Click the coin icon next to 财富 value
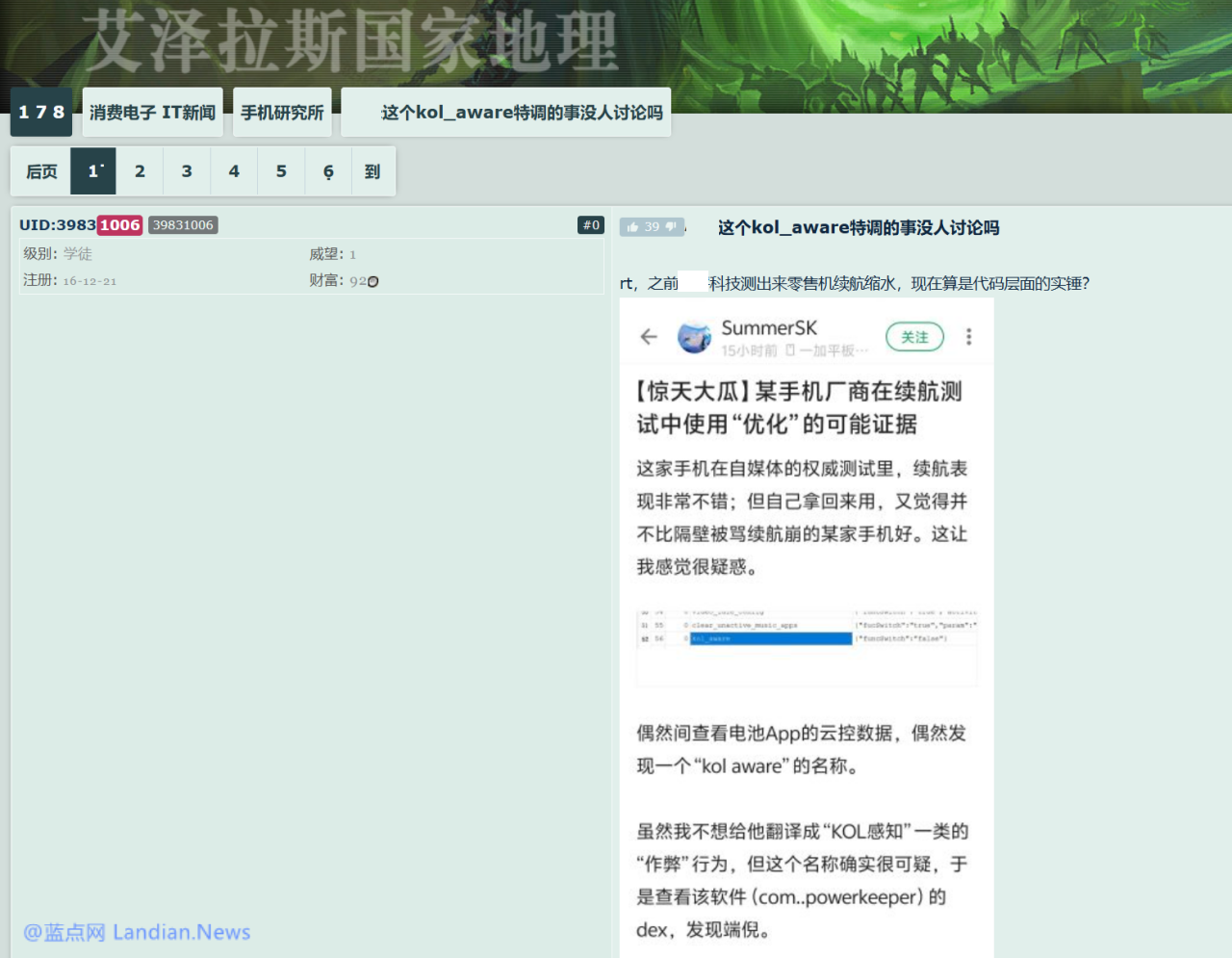1232x958 pixels. point(373,281)
